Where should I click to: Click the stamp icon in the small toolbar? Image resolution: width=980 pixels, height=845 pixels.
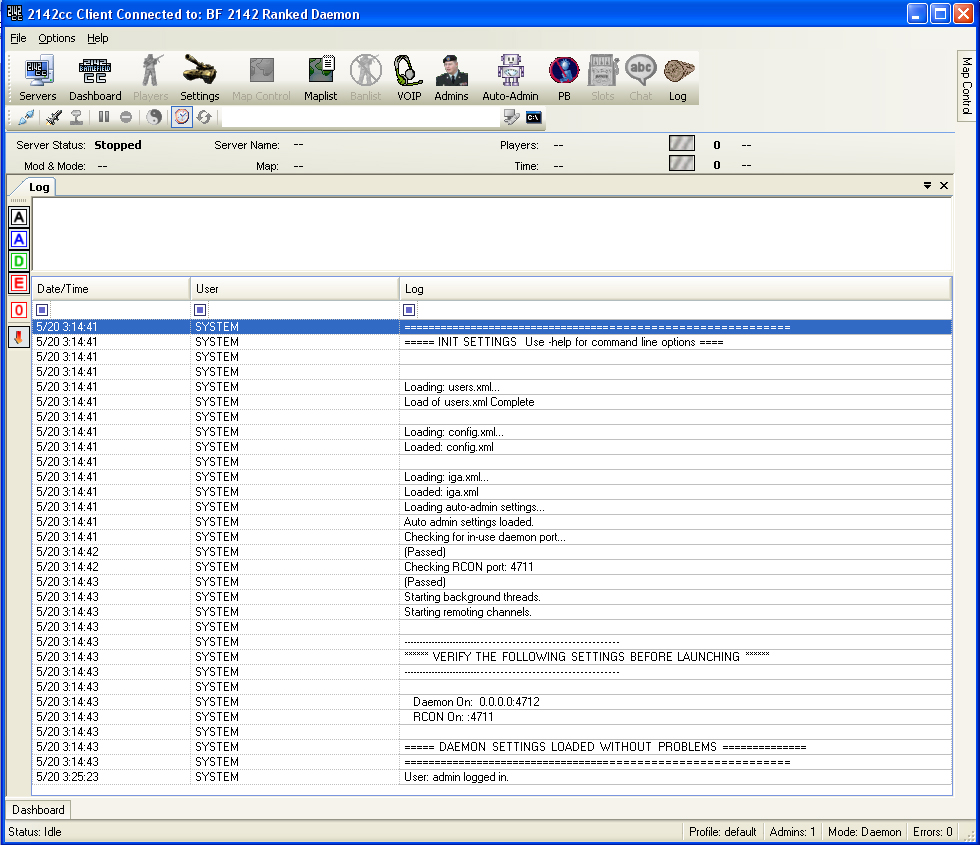pos(76,117)
